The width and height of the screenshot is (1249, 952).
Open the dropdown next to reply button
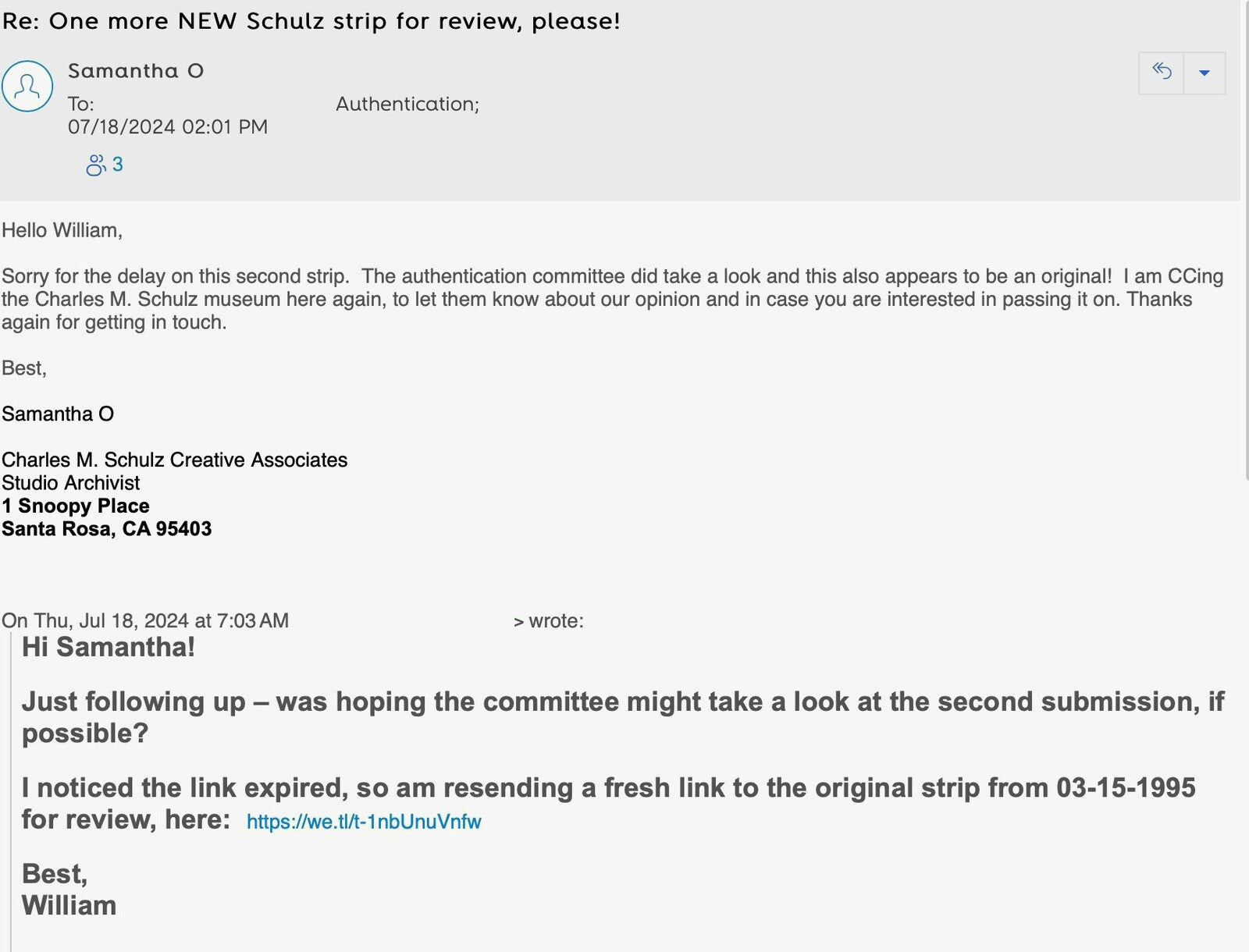pos(1205,73)
